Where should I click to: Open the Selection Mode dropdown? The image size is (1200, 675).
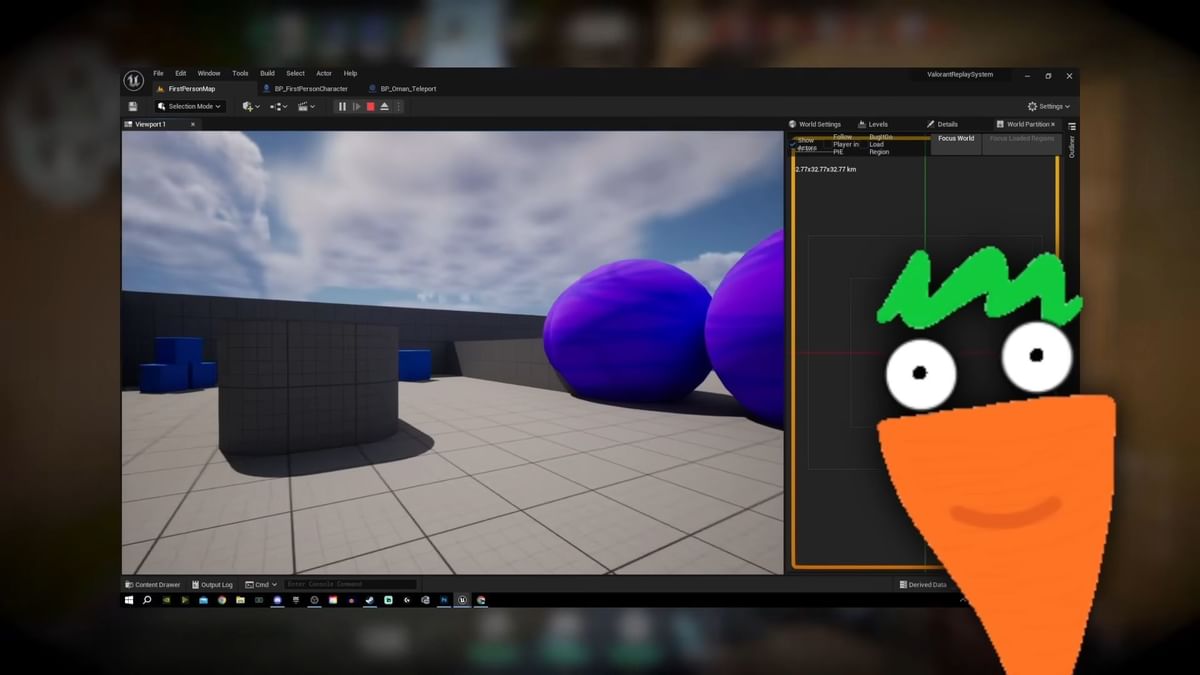click(188, 106)
